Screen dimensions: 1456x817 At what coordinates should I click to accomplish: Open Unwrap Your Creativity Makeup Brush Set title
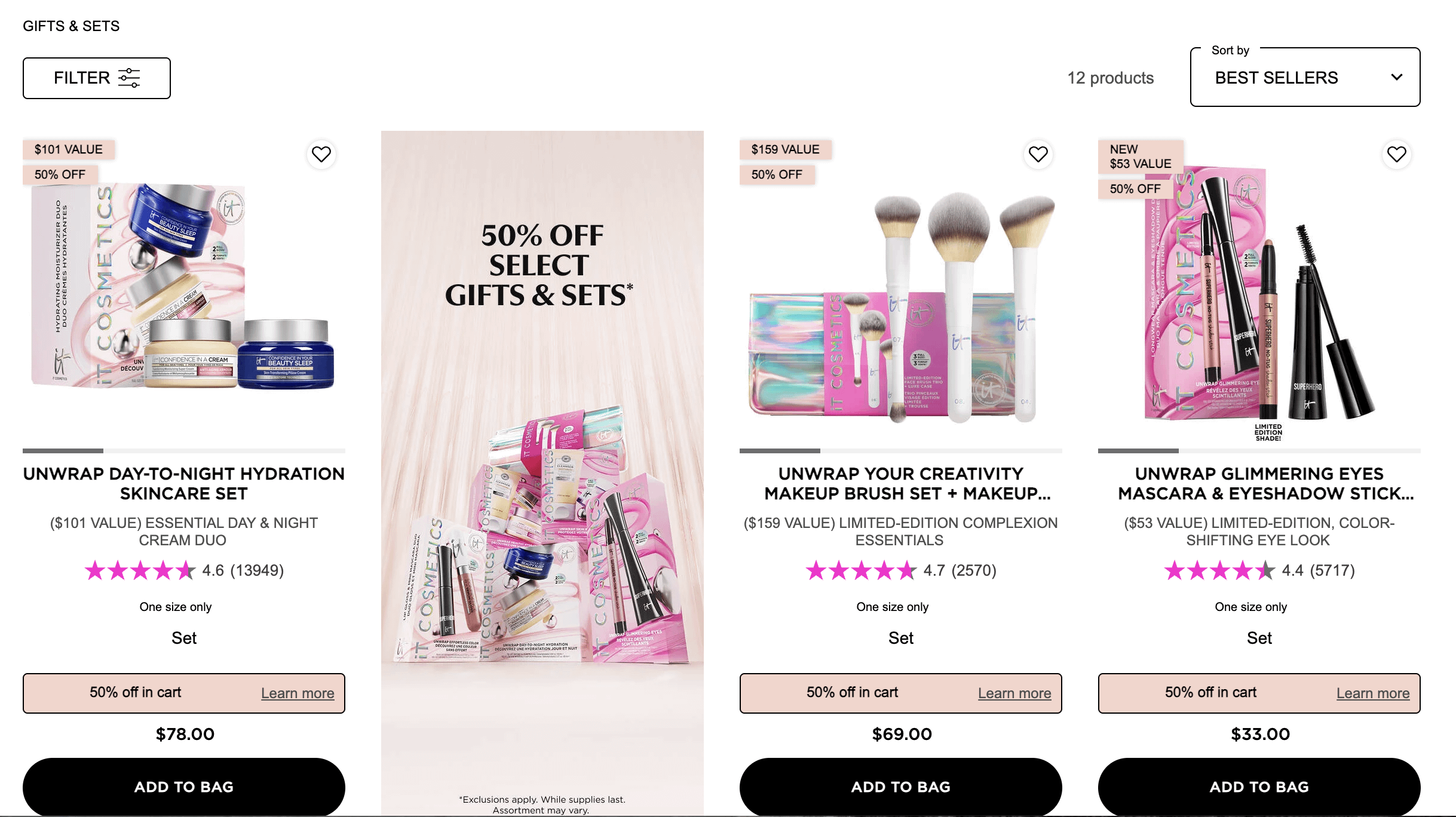click(901, 484)
